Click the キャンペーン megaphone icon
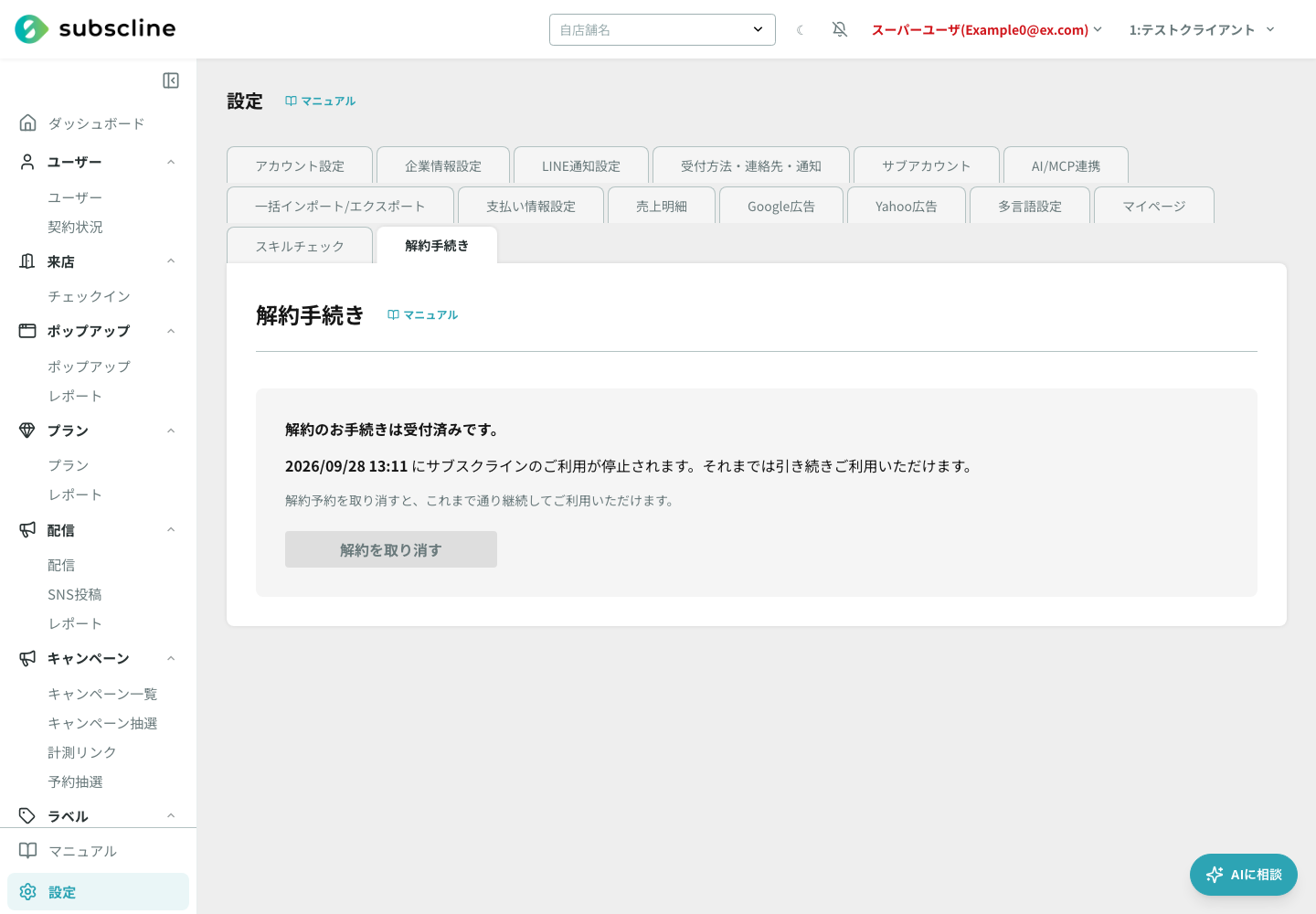This screenshot has width=1316, height=914. (x=28, y=658)
